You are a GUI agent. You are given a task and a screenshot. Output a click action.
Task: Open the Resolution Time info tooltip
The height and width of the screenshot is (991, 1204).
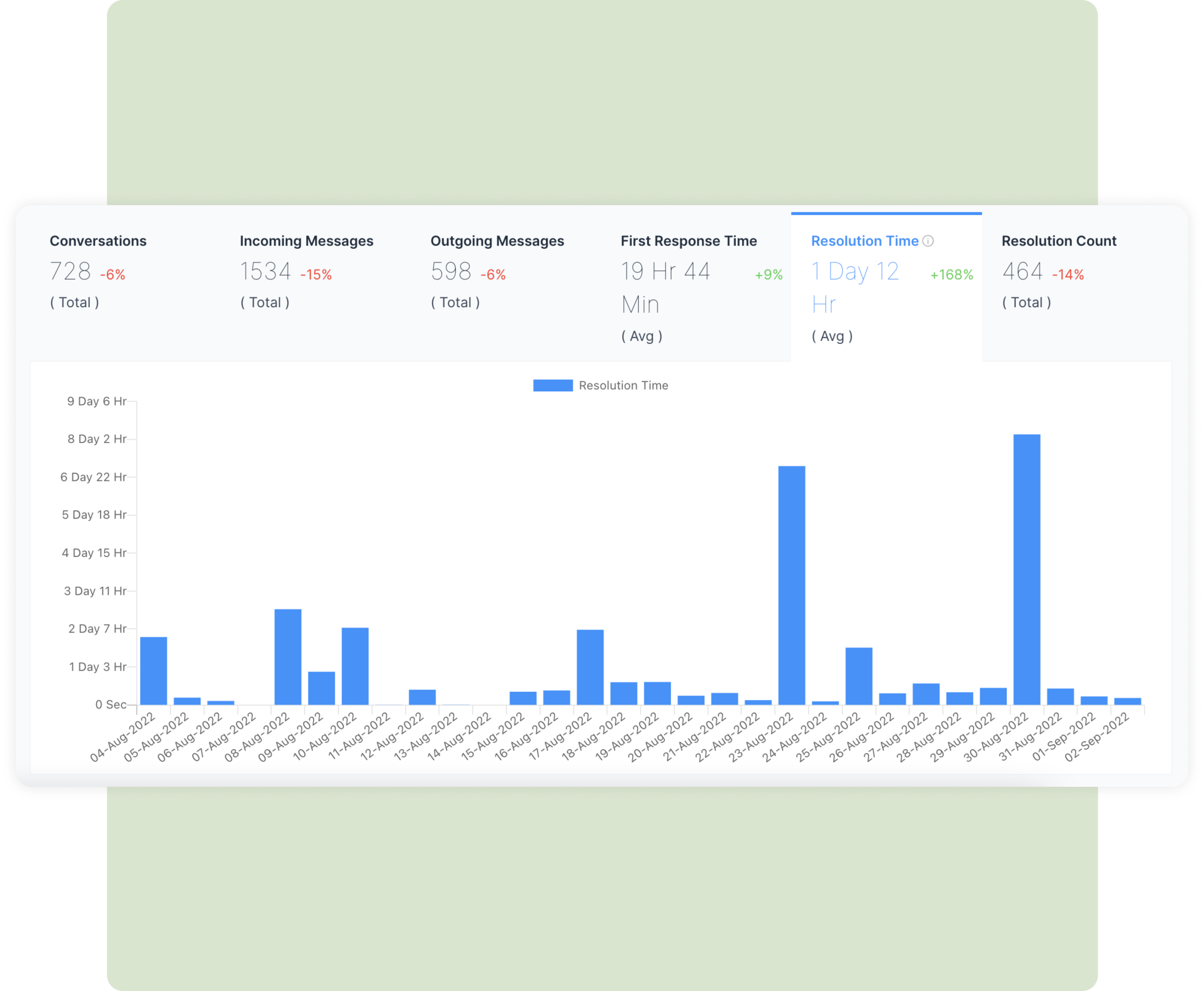pos(928,241)
